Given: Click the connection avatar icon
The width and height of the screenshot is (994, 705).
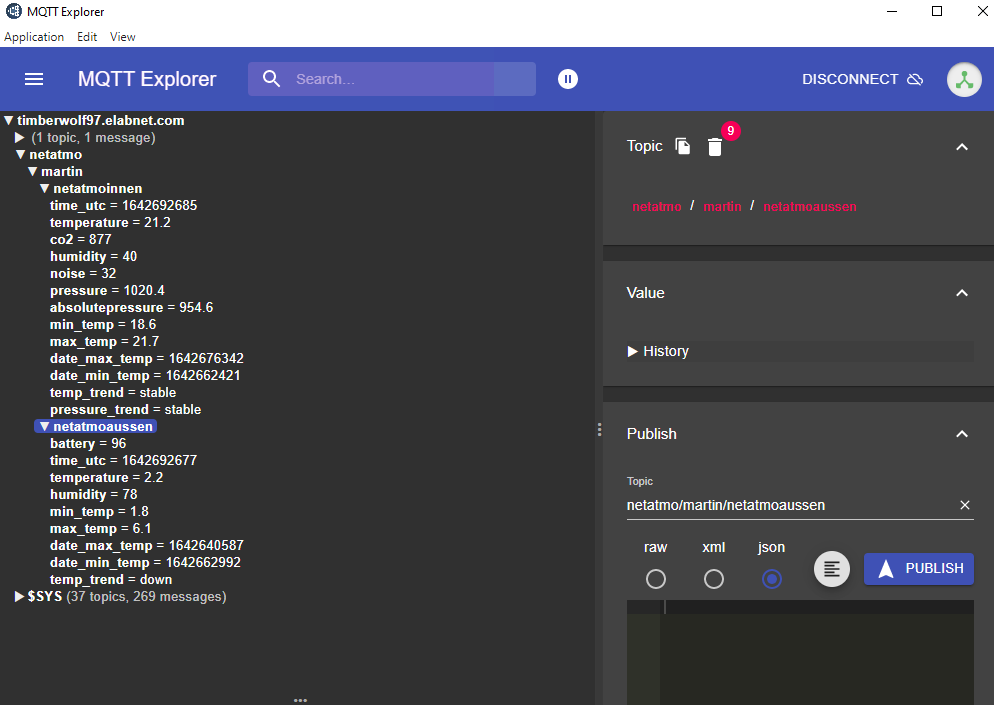Looking at the screenshot, I should coord(964,79).
